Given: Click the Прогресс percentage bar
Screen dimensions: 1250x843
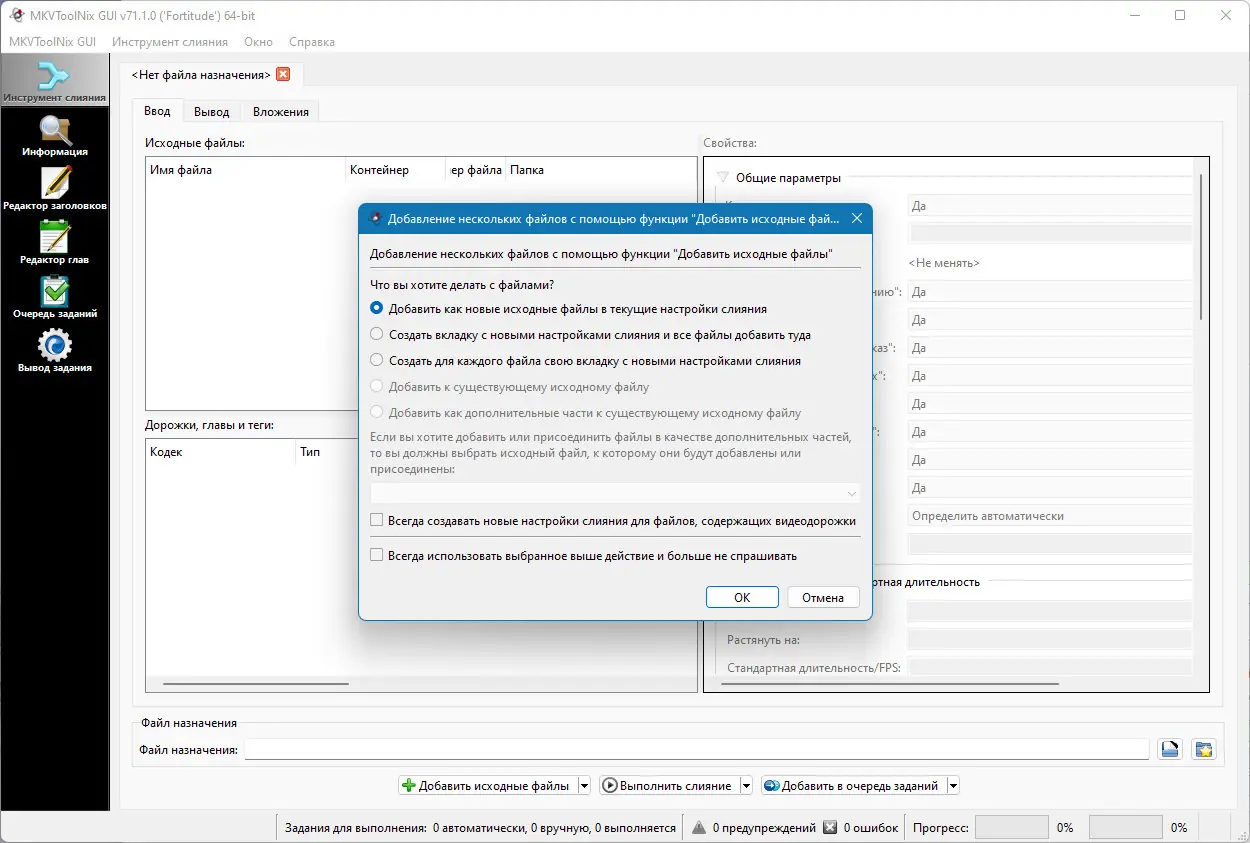Looking at the screenshot, I should (1011, 827).
